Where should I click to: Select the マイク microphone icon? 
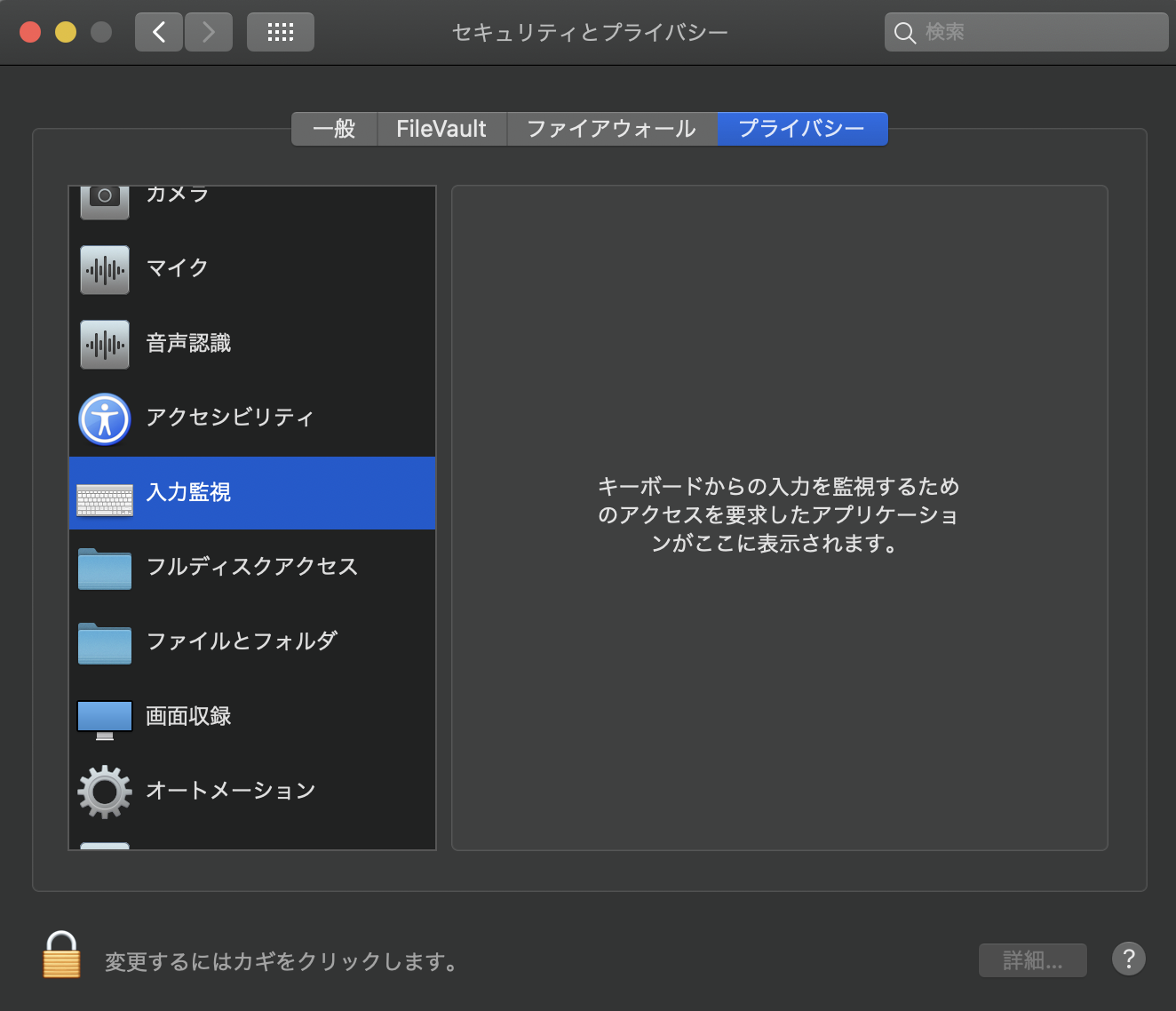[105, 269]
